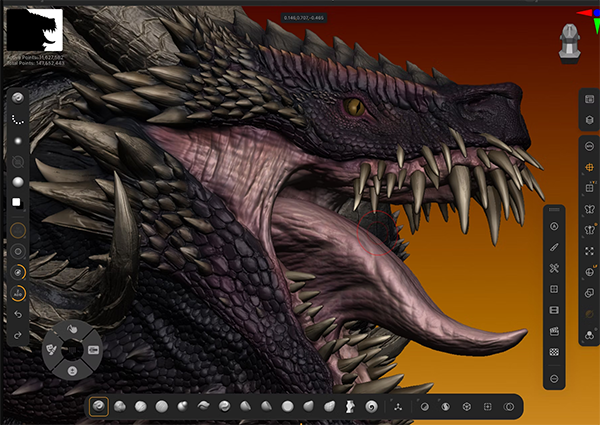
Task: Tap the Add intensity ring slider
Action: pyautogui.click(x=18, y=293)
